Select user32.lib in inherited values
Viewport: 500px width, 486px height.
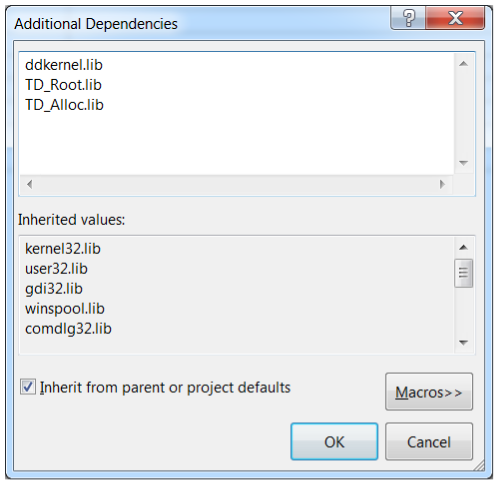(56, 269)
